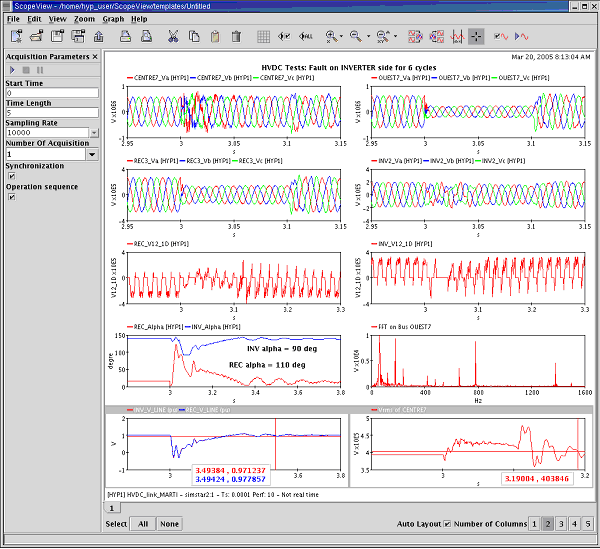Click the Paste clipboard icon
Screen dimensions: 600x549
[214, 36]
